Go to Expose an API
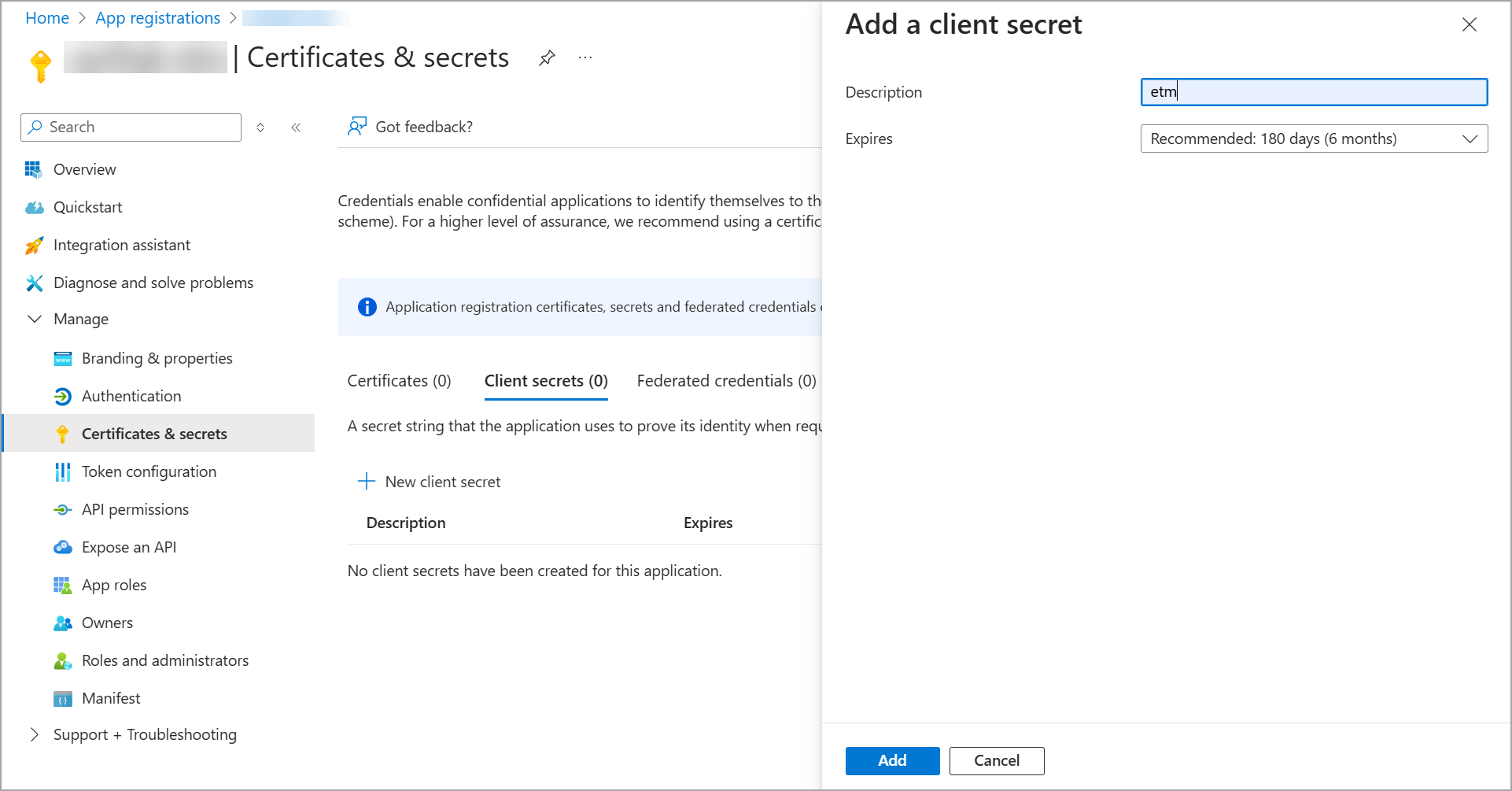Screen dimensions: 1512x791 (x=128, y=547)
